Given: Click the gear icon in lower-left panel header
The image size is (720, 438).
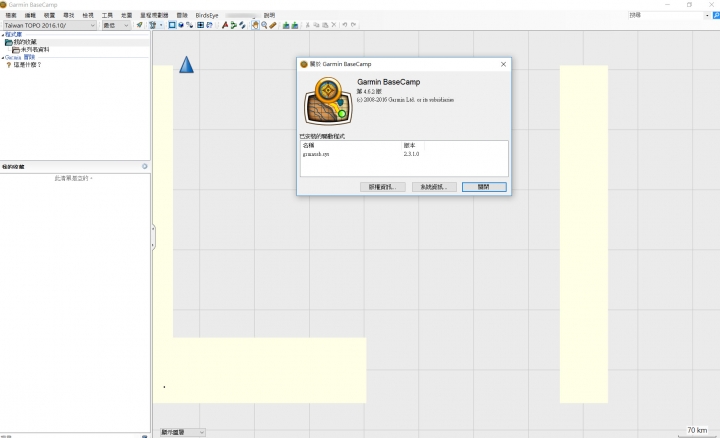Looking at the screenshot, I should click(145, 166).
